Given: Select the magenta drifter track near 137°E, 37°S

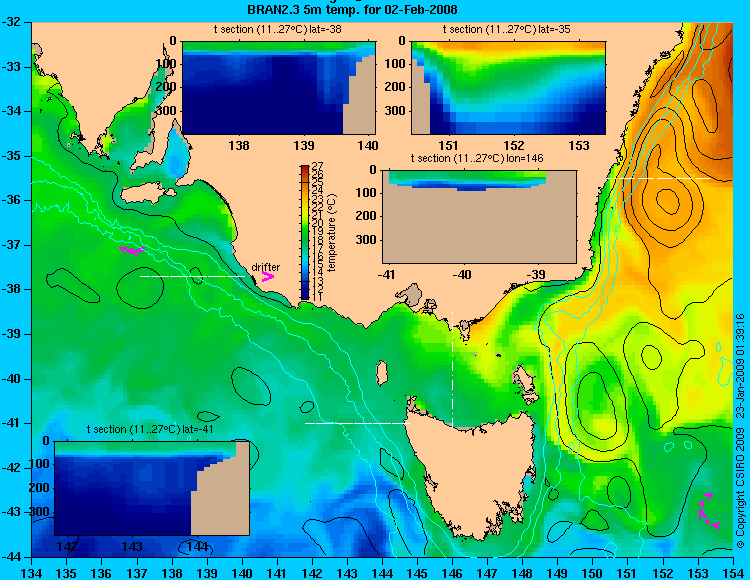Looking at the screenshot, I should (132, 251).
